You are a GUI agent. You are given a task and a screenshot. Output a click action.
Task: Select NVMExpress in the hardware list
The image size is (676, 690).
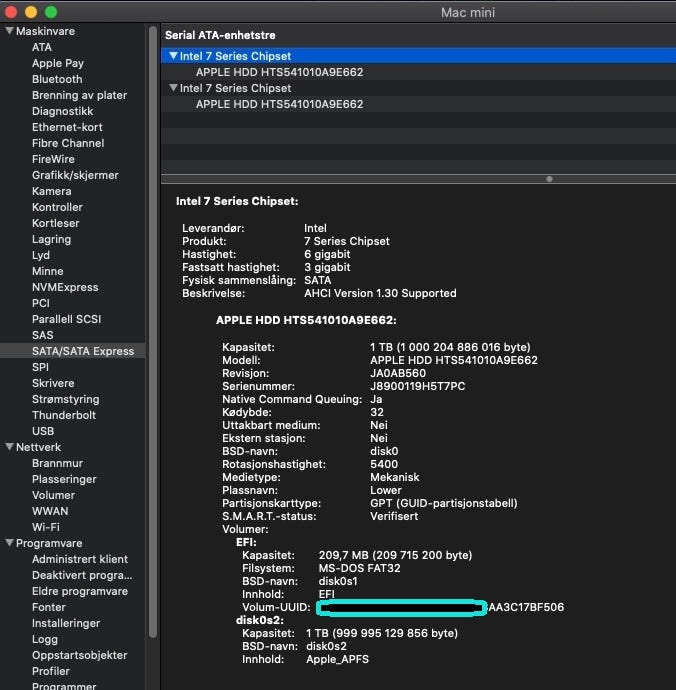(65, 287)
